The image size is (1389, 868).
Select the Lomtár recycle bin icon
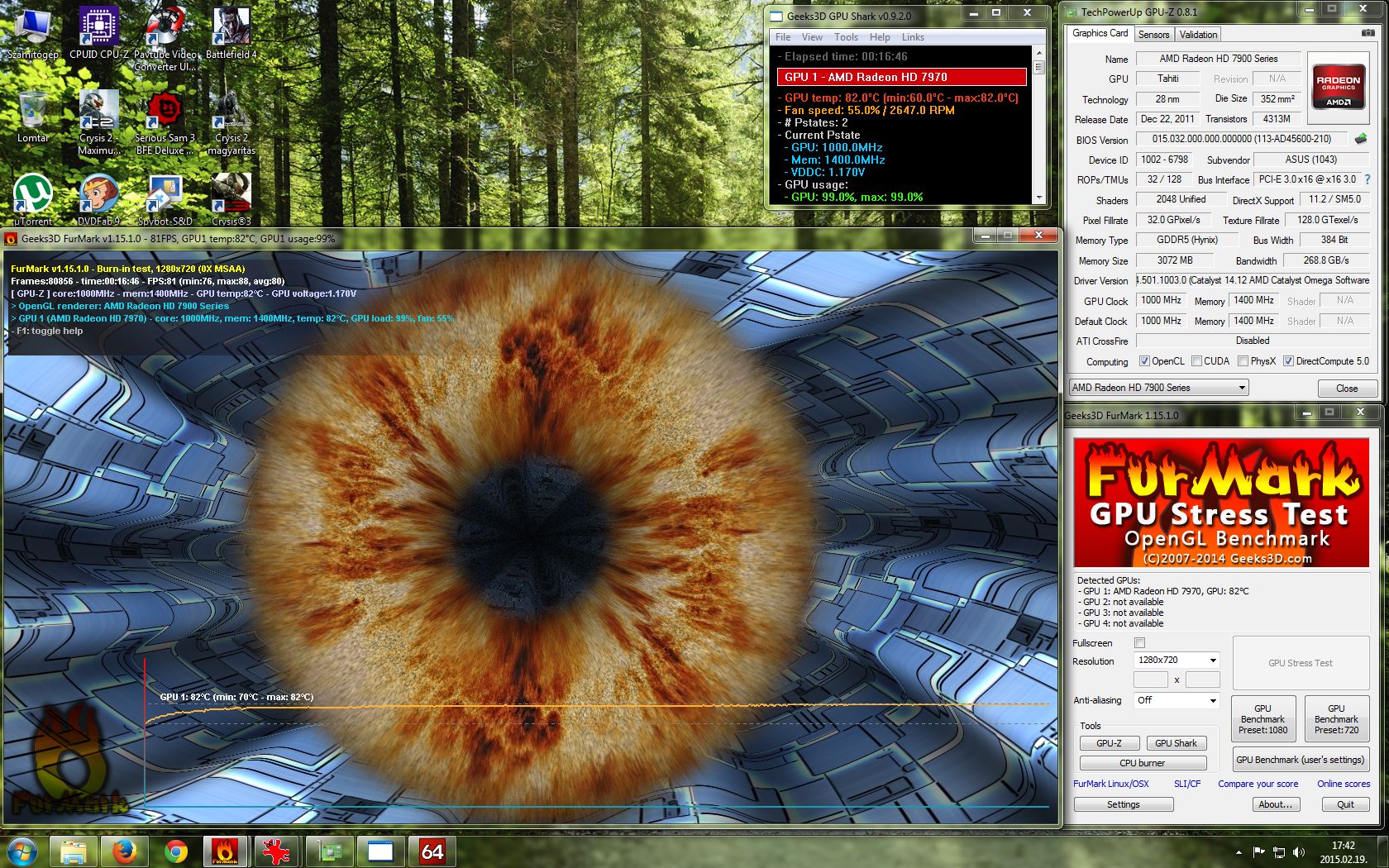tap(33, 117)
